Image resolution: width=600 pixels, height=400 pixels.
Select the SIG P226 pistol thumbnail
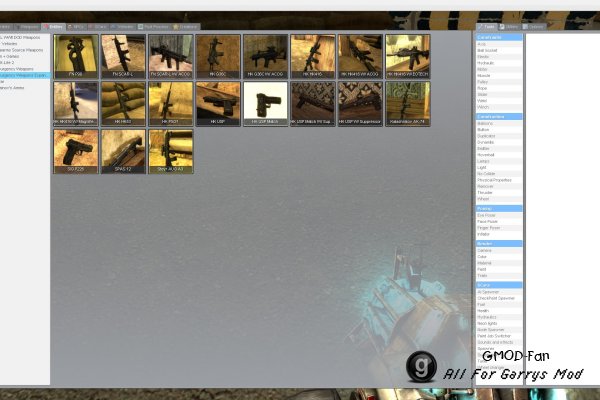(76, 151)
